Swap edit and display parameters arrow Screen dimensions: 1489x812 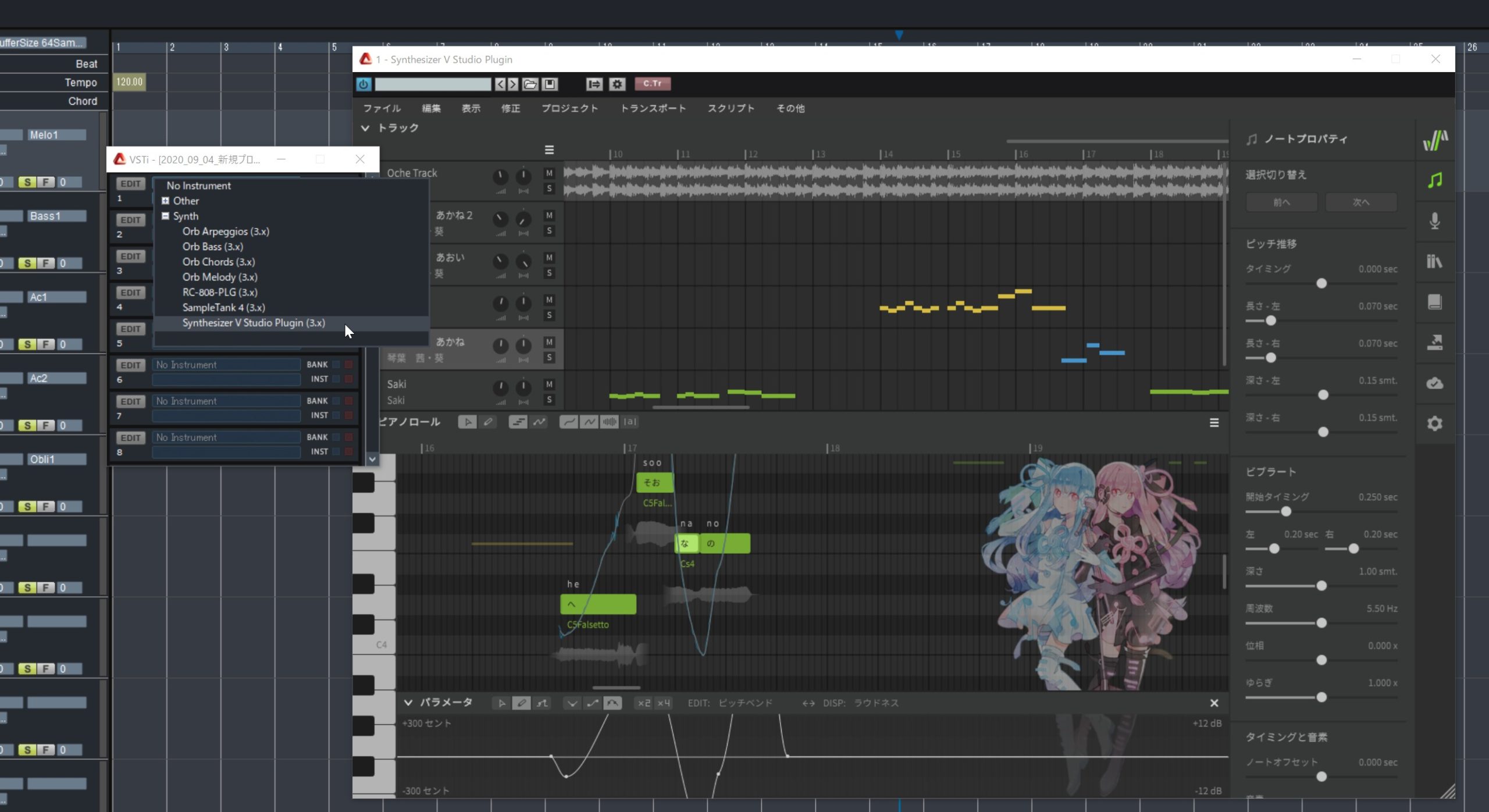click(808, 703)
